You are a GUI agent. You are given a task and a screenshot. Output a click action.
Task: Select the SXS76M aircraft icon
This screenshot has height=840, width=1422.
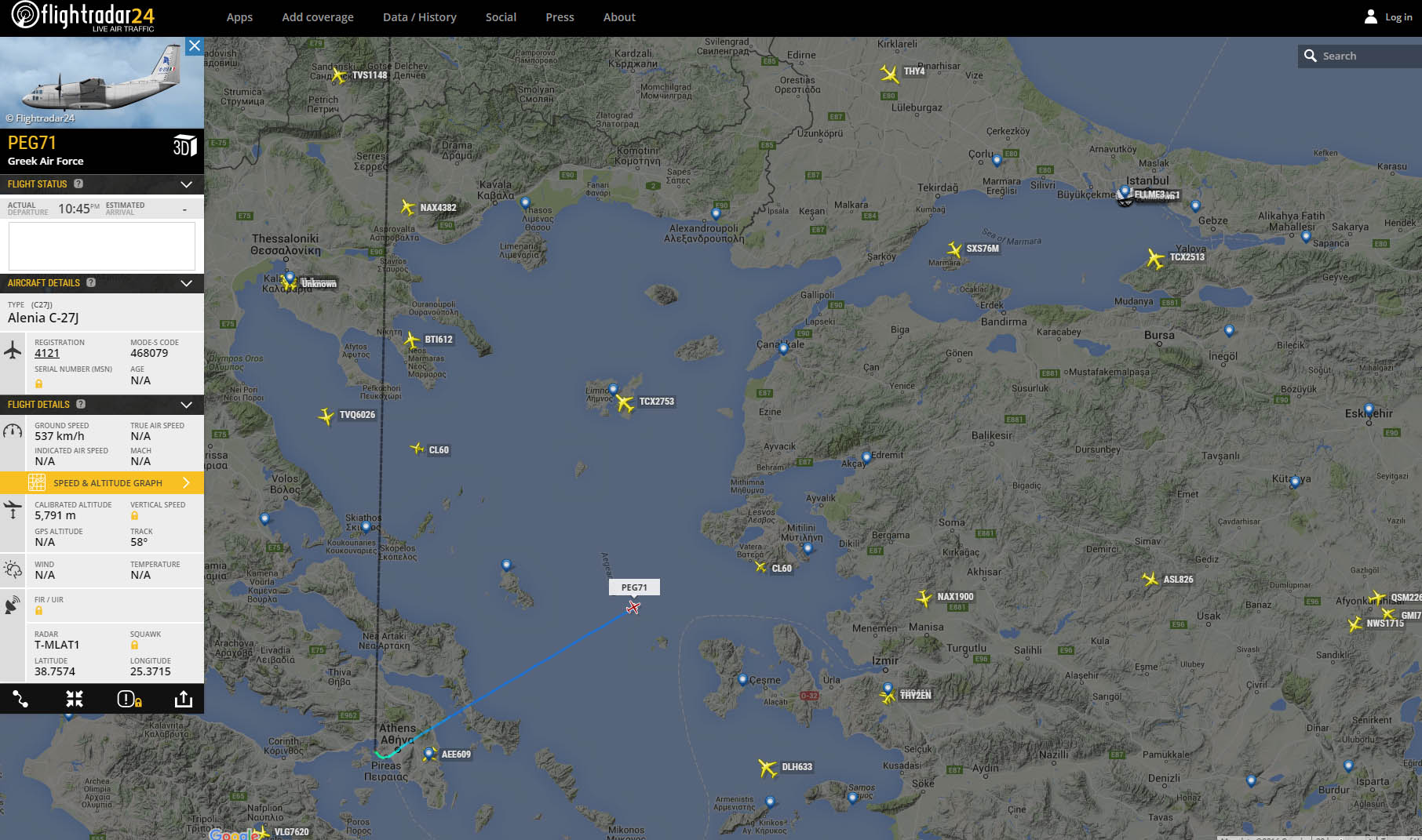(x=954, y=249)
